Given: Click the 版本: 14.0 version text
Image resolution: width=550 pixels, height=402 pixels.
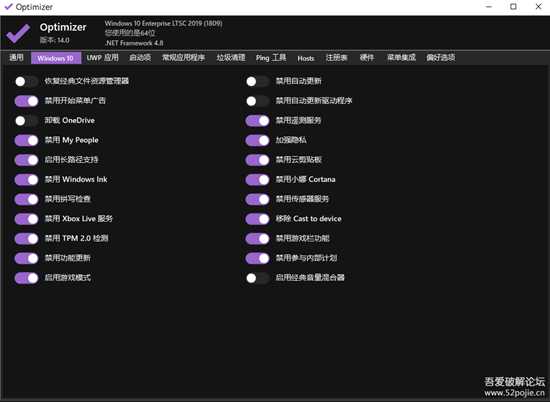Looking at the screenshot, I should pos(55,40).
